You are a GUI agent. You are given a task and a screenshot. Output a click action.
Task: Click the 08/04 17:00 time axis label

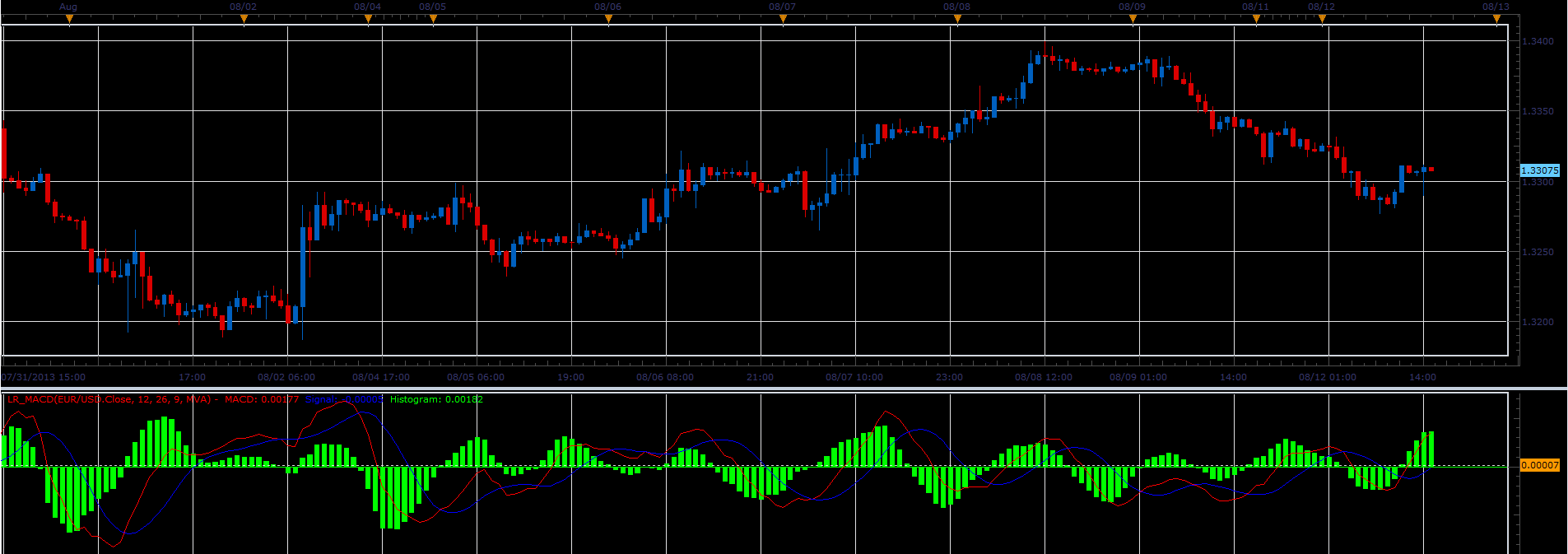381,377
